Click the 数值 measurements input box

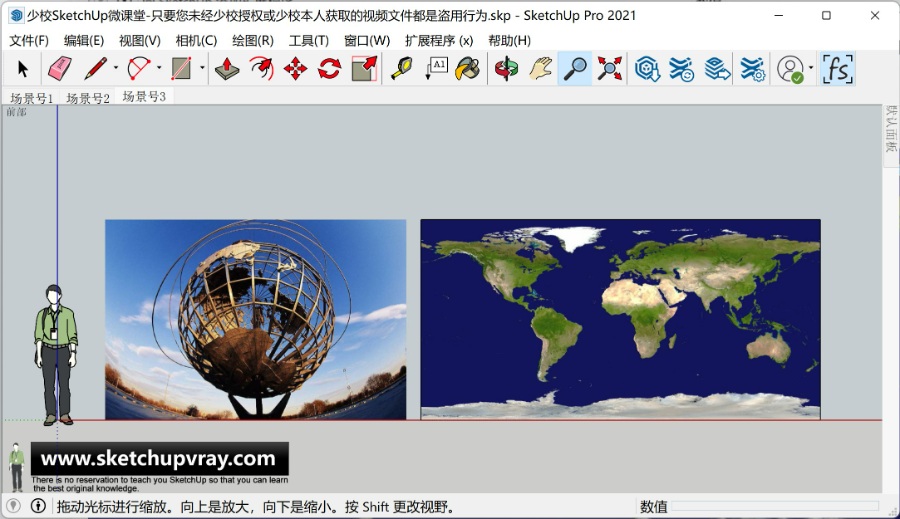(x=775, y=506)
